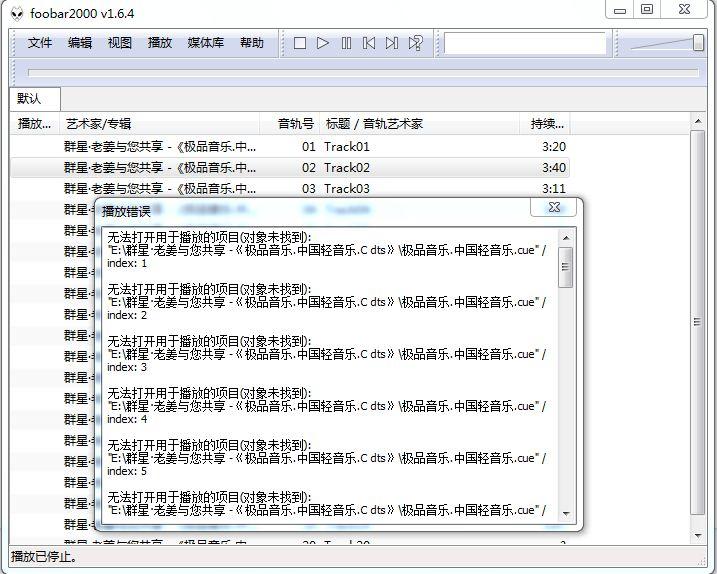Click the duration 3:40 of Track02

coord(554,168)
